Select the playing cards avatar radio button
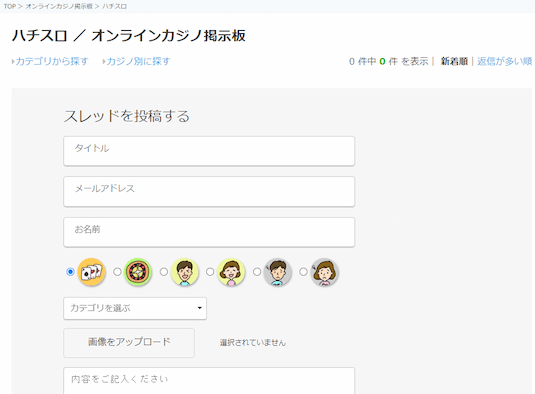535x394 pixels. 70,272
